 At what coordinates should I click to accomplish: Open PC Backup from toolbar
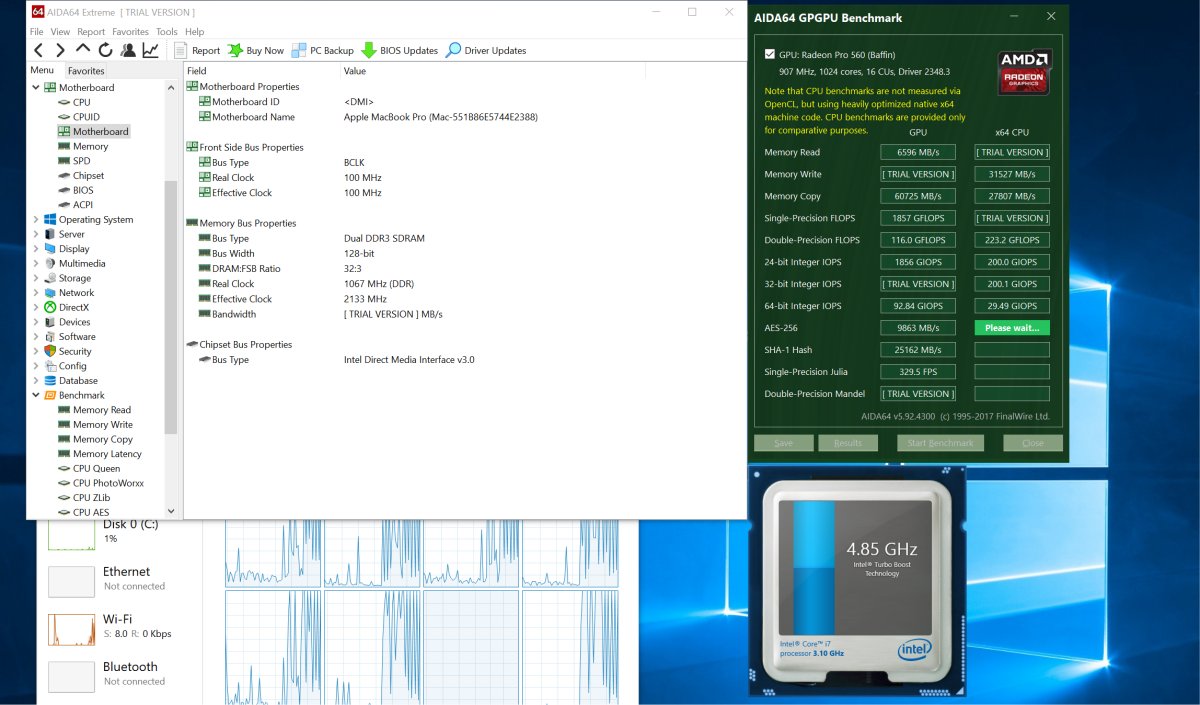point(323,50)
